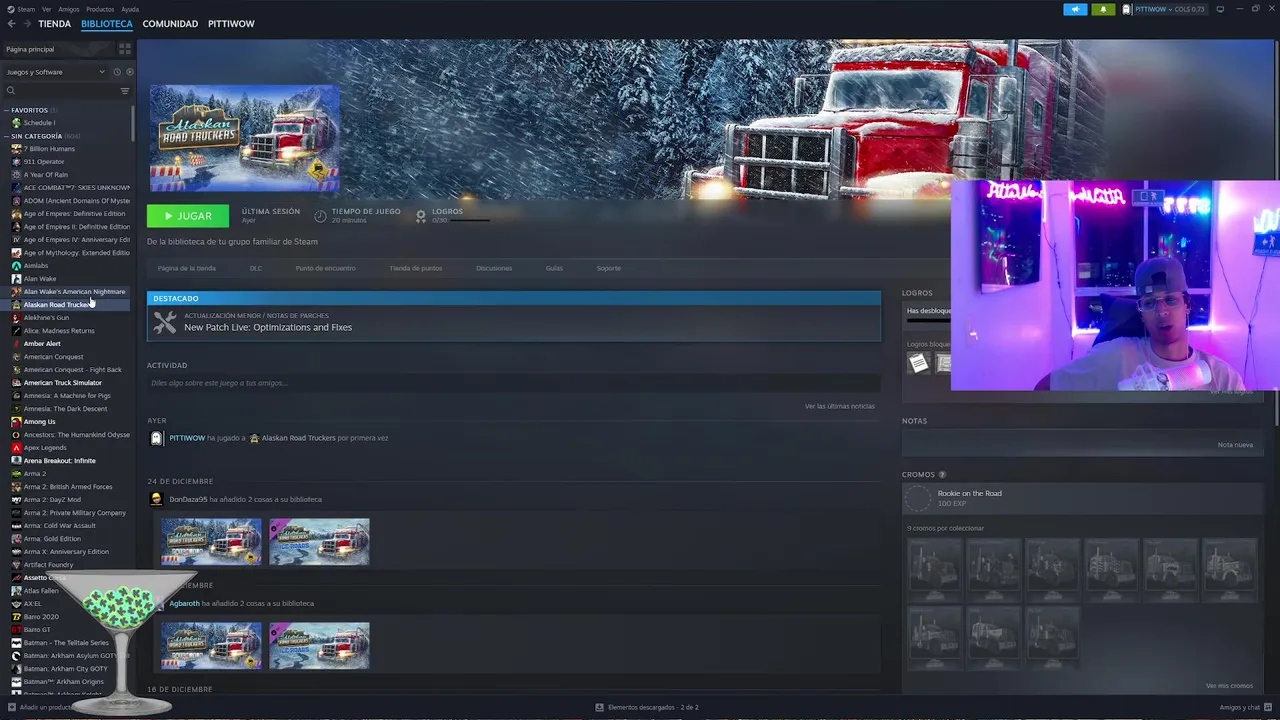Open the collections grid view icon
The height and width of the screenshot is (720, 1280).
125,49
